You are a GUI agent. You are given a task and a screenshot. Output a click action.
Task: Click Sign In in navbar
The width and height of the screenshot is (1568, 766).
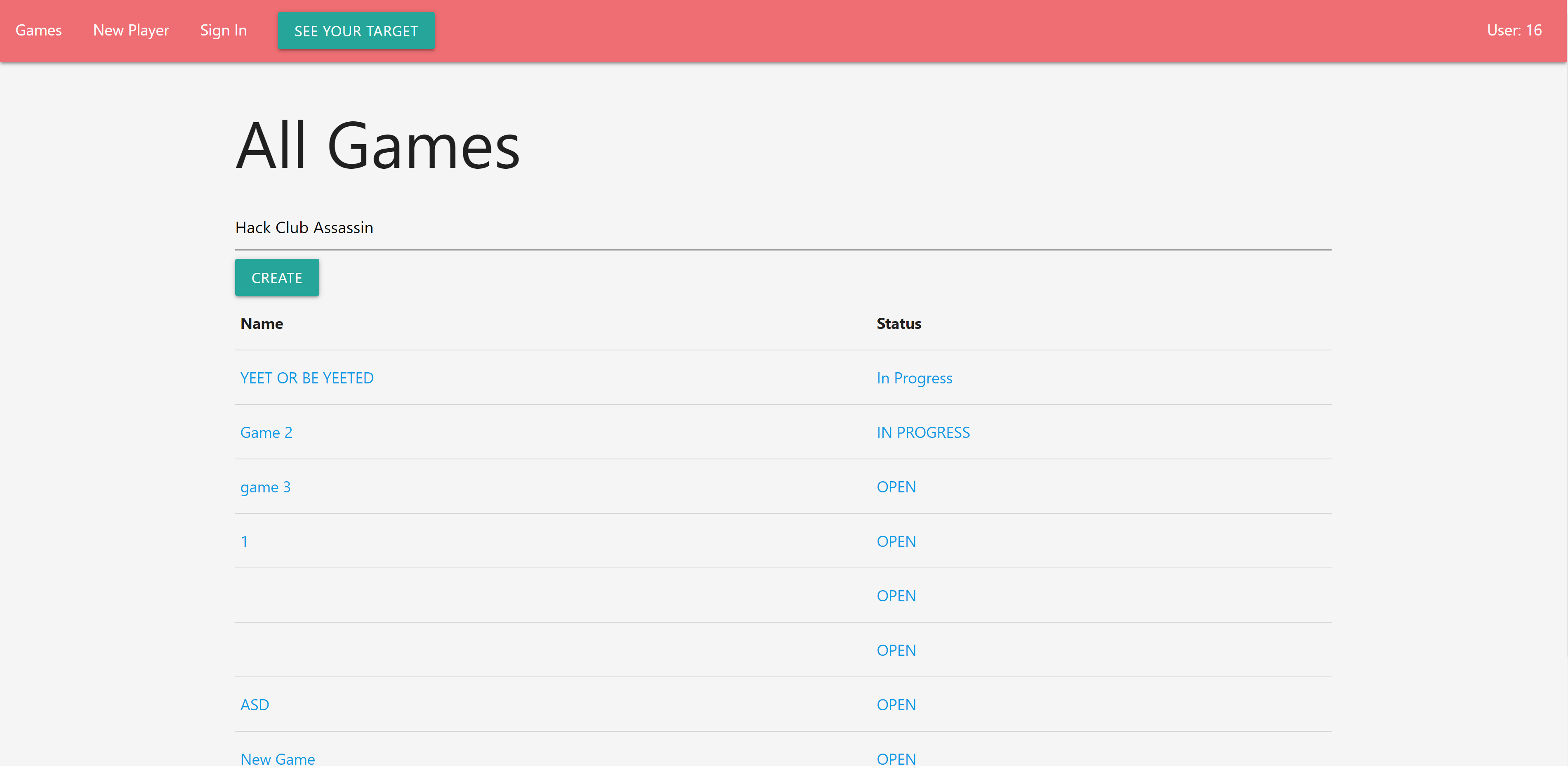(x=224, y=31)
